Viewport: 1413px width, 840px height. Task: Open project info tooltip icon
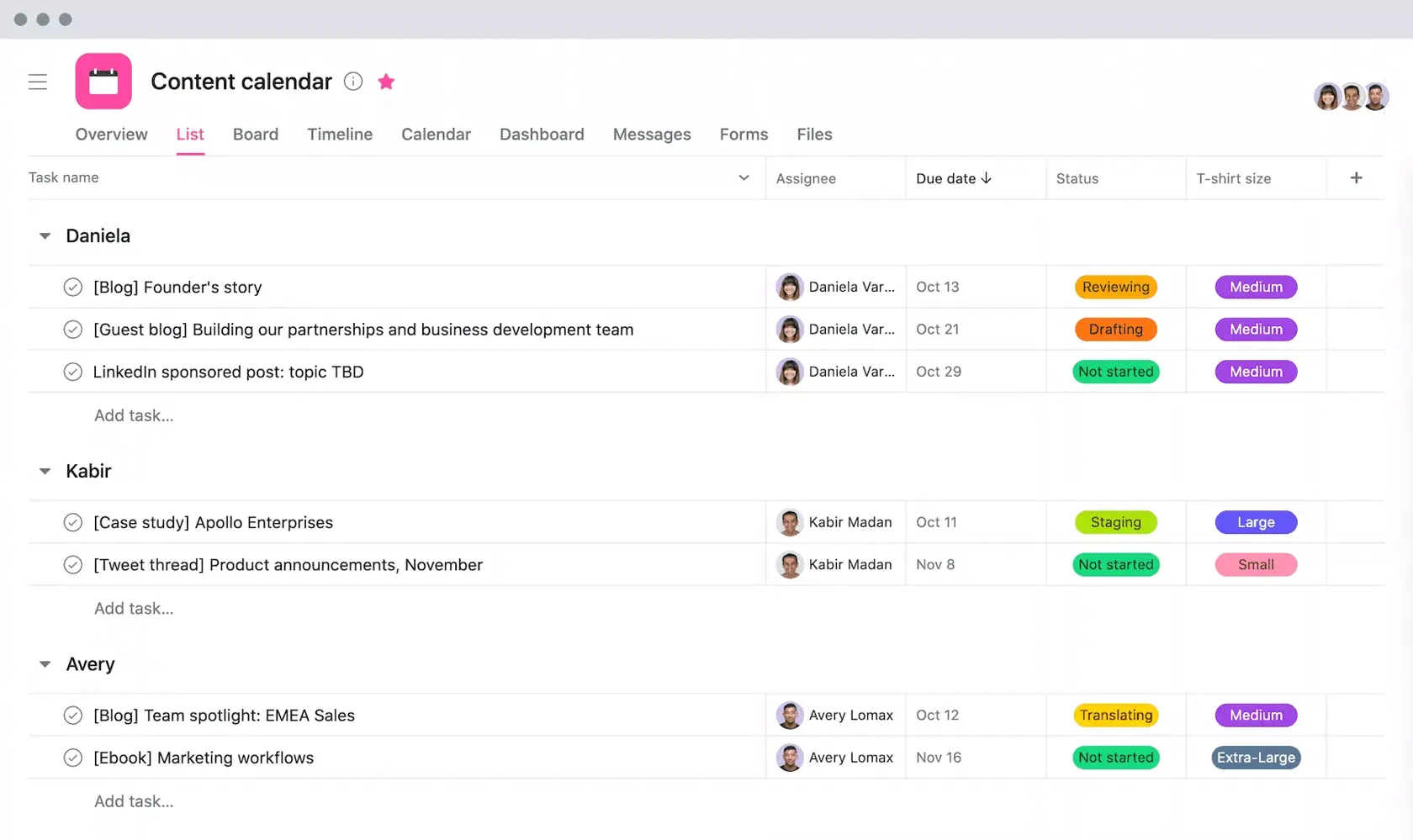click(x=352, y=82)
